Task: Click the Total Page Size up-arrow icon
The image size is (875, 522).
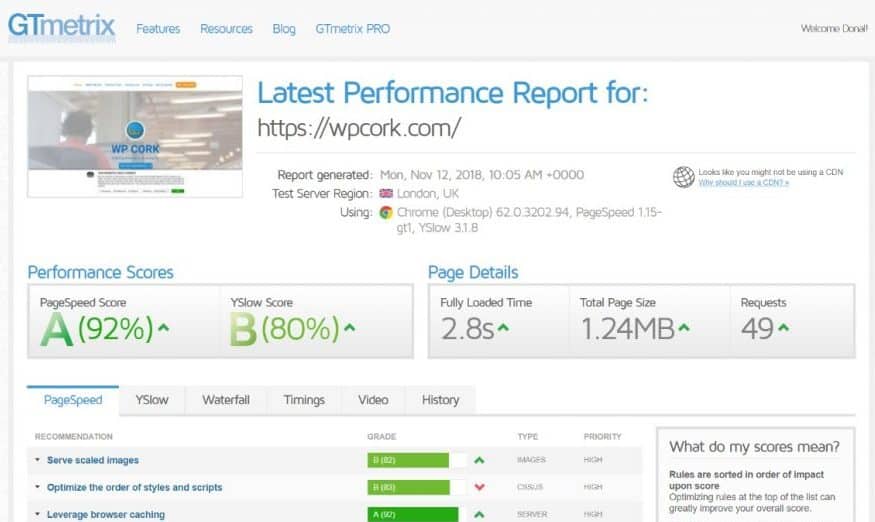Action: click(684, 328)
